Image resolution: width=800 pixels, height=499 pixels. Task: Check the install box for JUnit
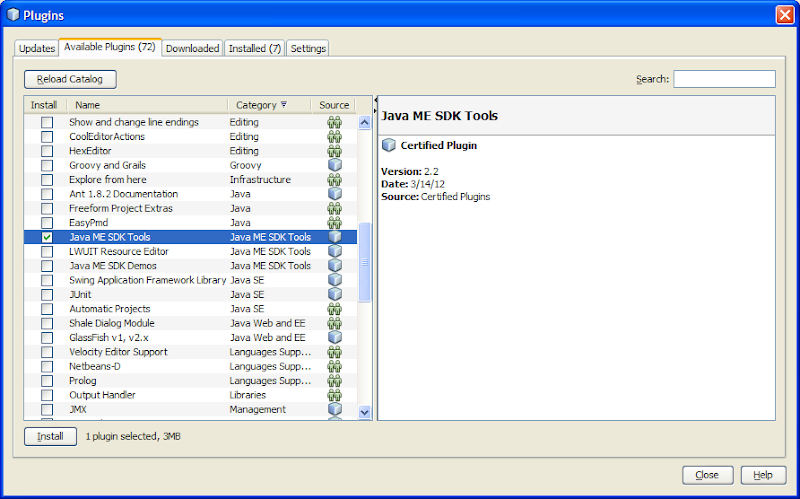coord(47,294)
